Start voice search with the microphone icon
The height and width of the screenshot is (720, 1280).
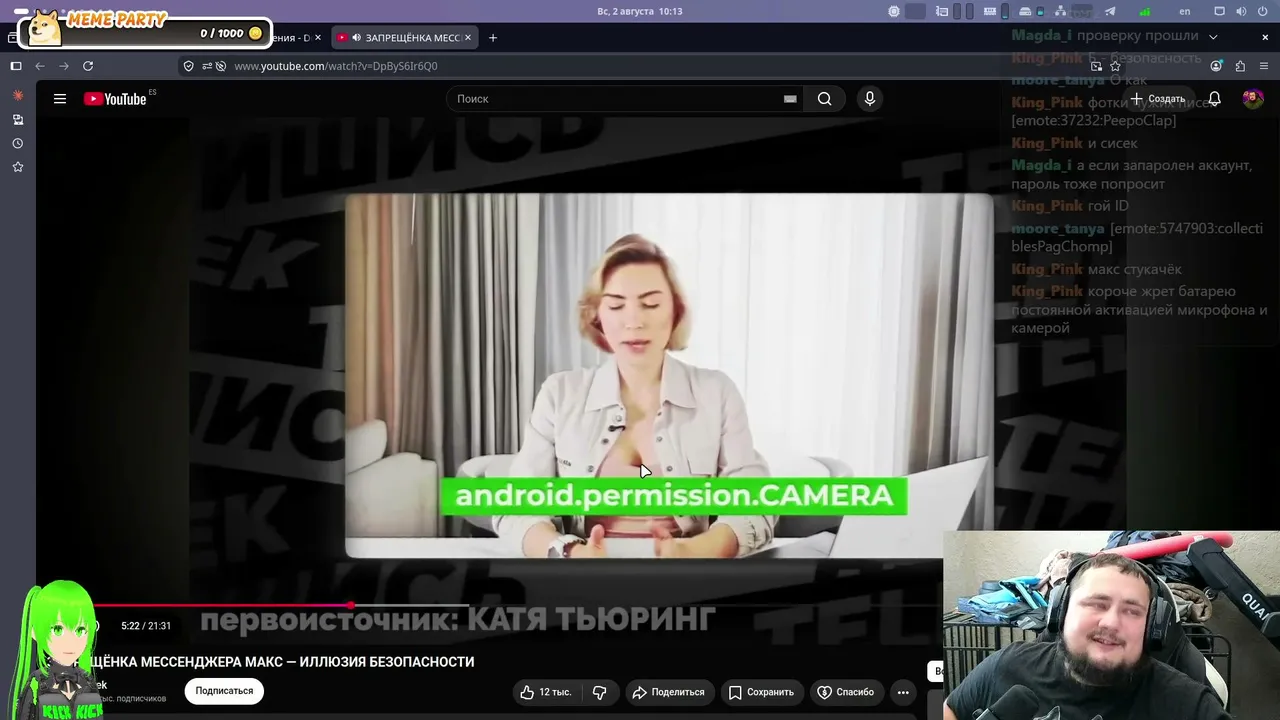click(869, 99)
